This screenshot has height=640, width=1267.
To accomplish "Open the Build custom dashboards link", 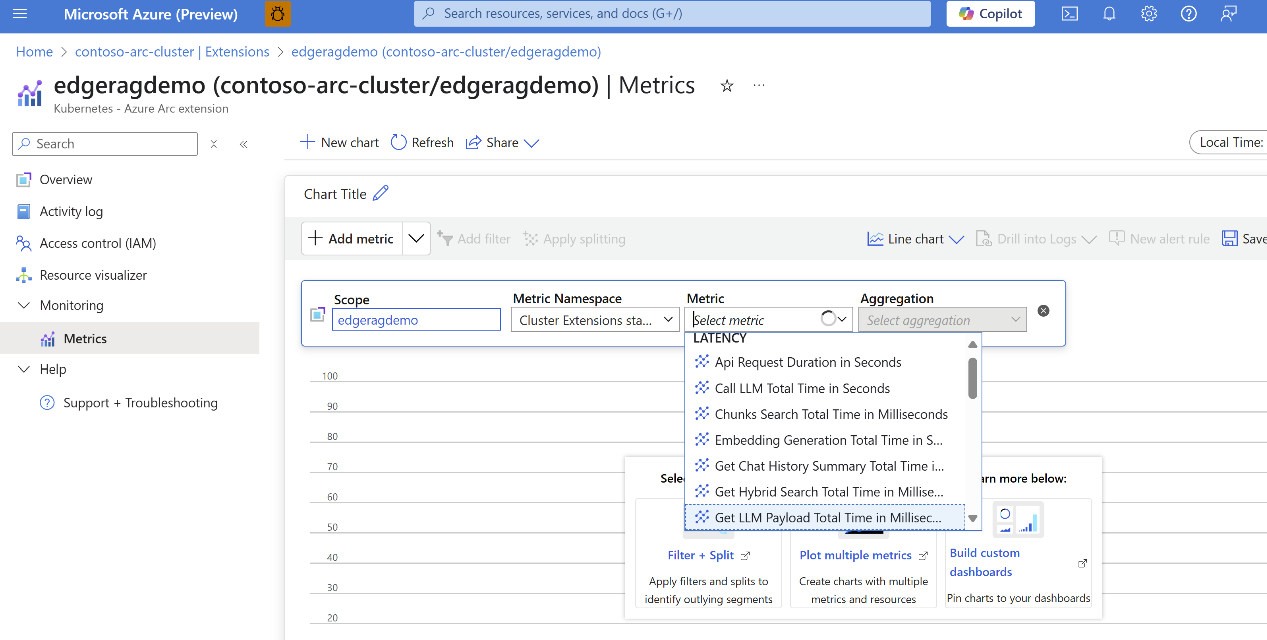I will point(985,562).
